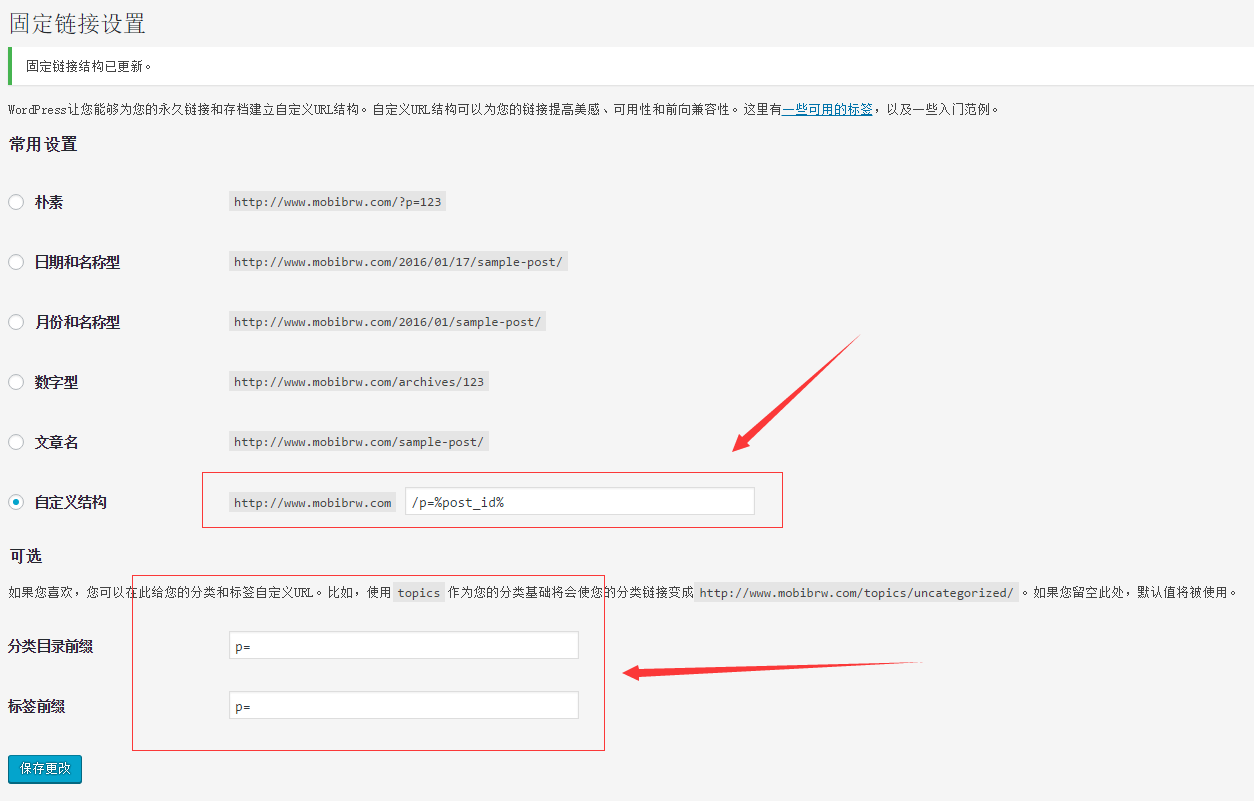1254x801 pixels.
Task: Focus the 标签前缀 input field
Action: tap(403, 706)
